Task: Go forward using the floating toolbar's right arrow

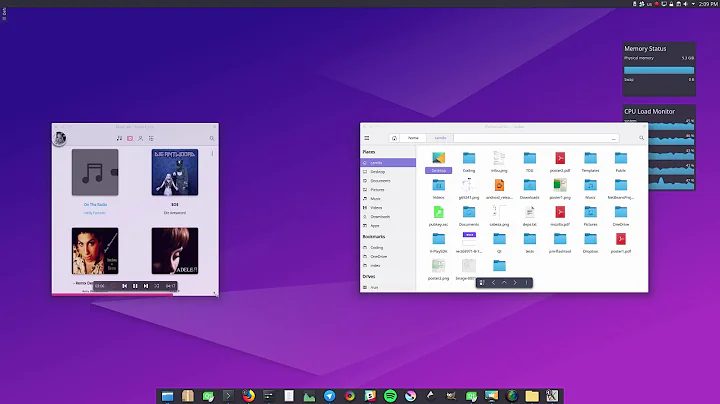Action: tap(515, 283)
